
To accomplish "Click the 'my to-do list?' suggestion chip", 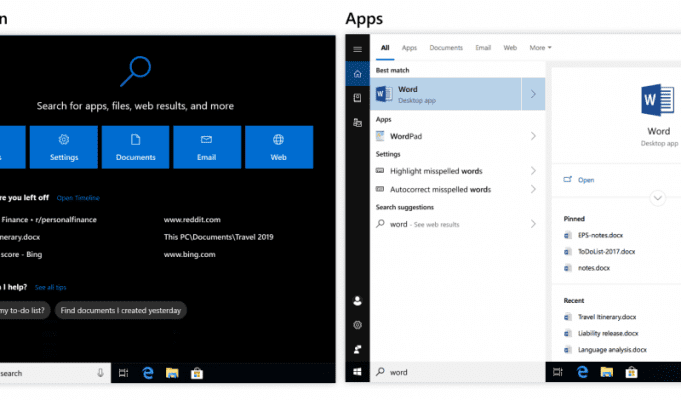I will [23, 311].
